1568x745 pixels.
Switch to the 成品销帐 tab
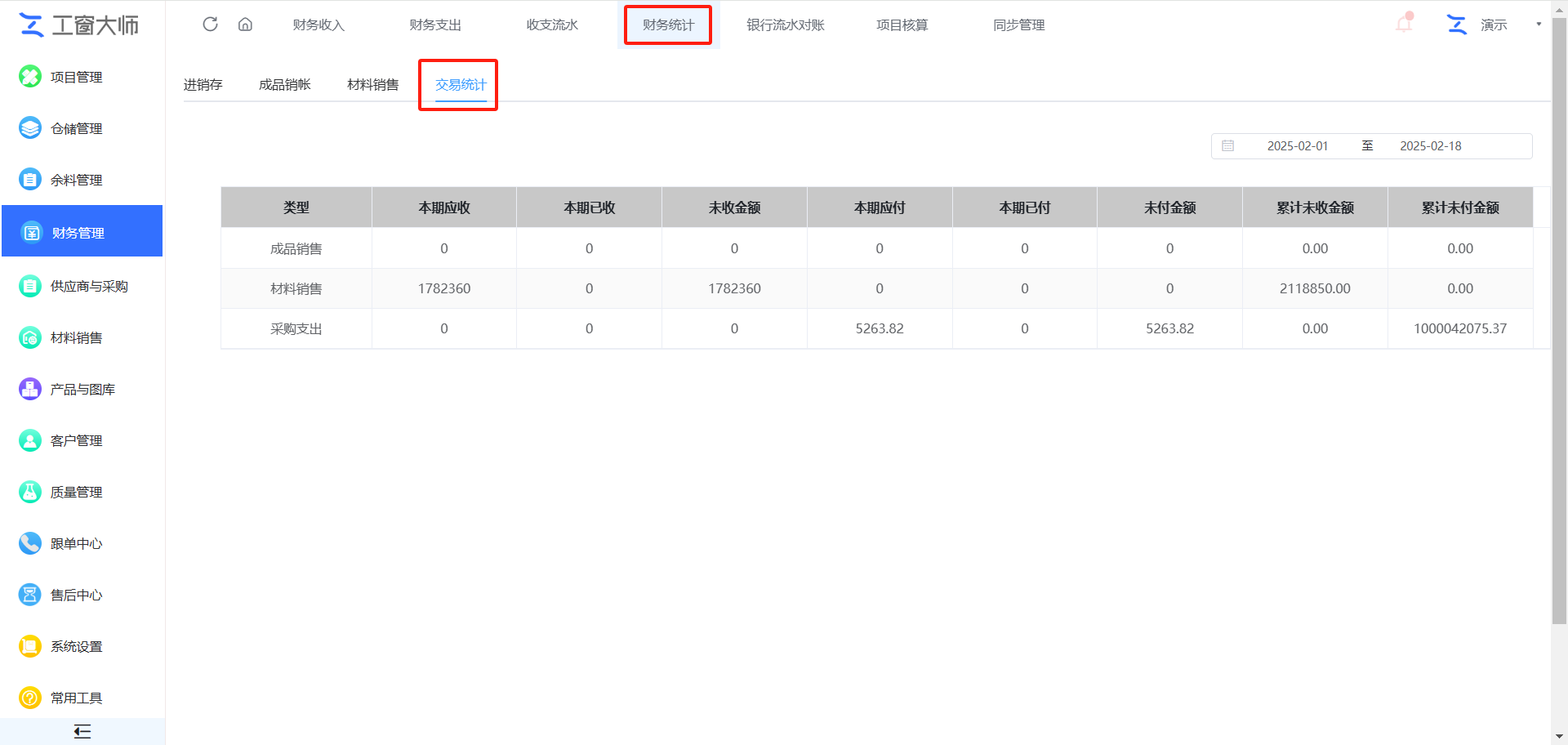tap(284, 85)
